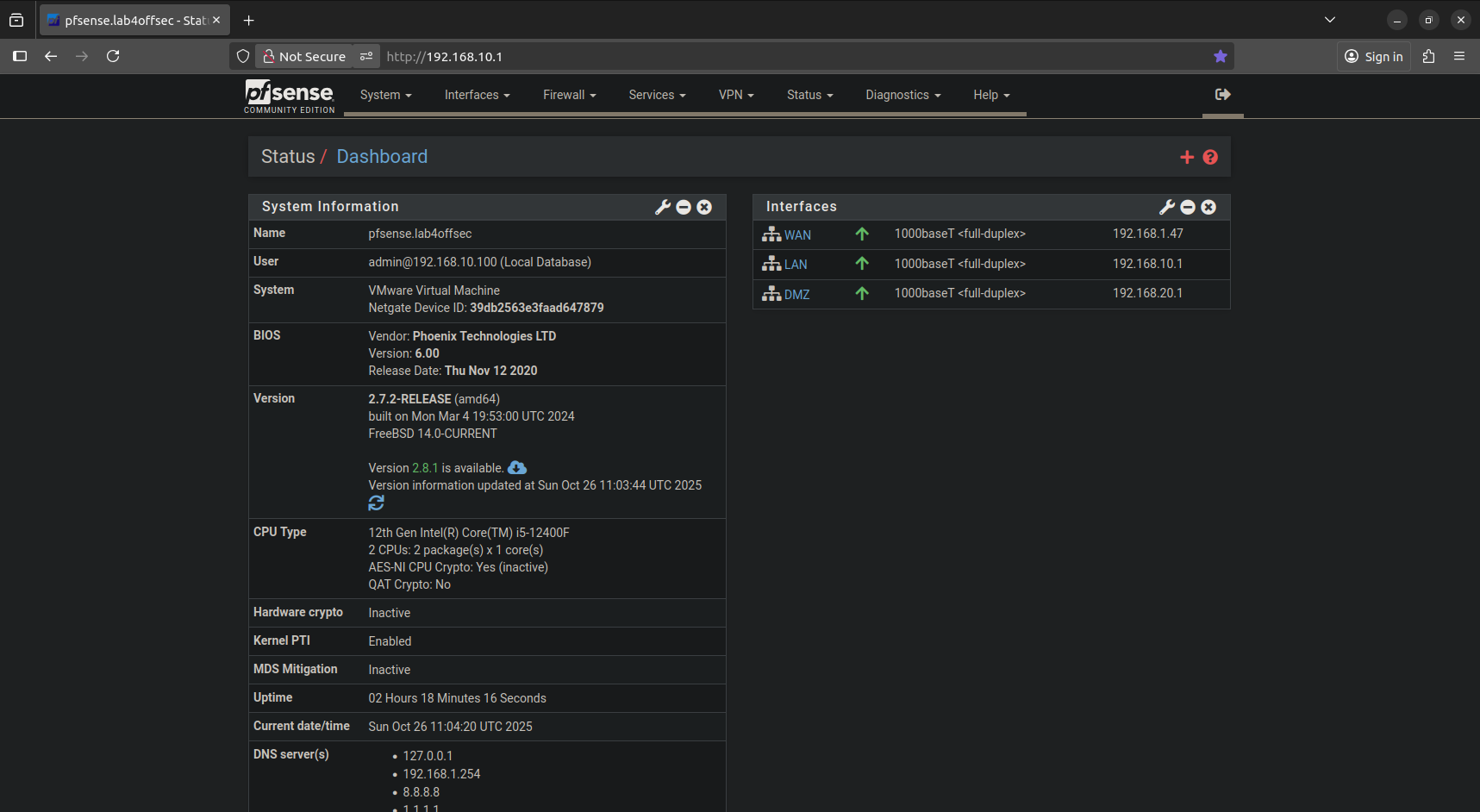Screen dimensions: 1480x812
Task: Close the Interfaces widget
Action: click(x=1208, y=207)
